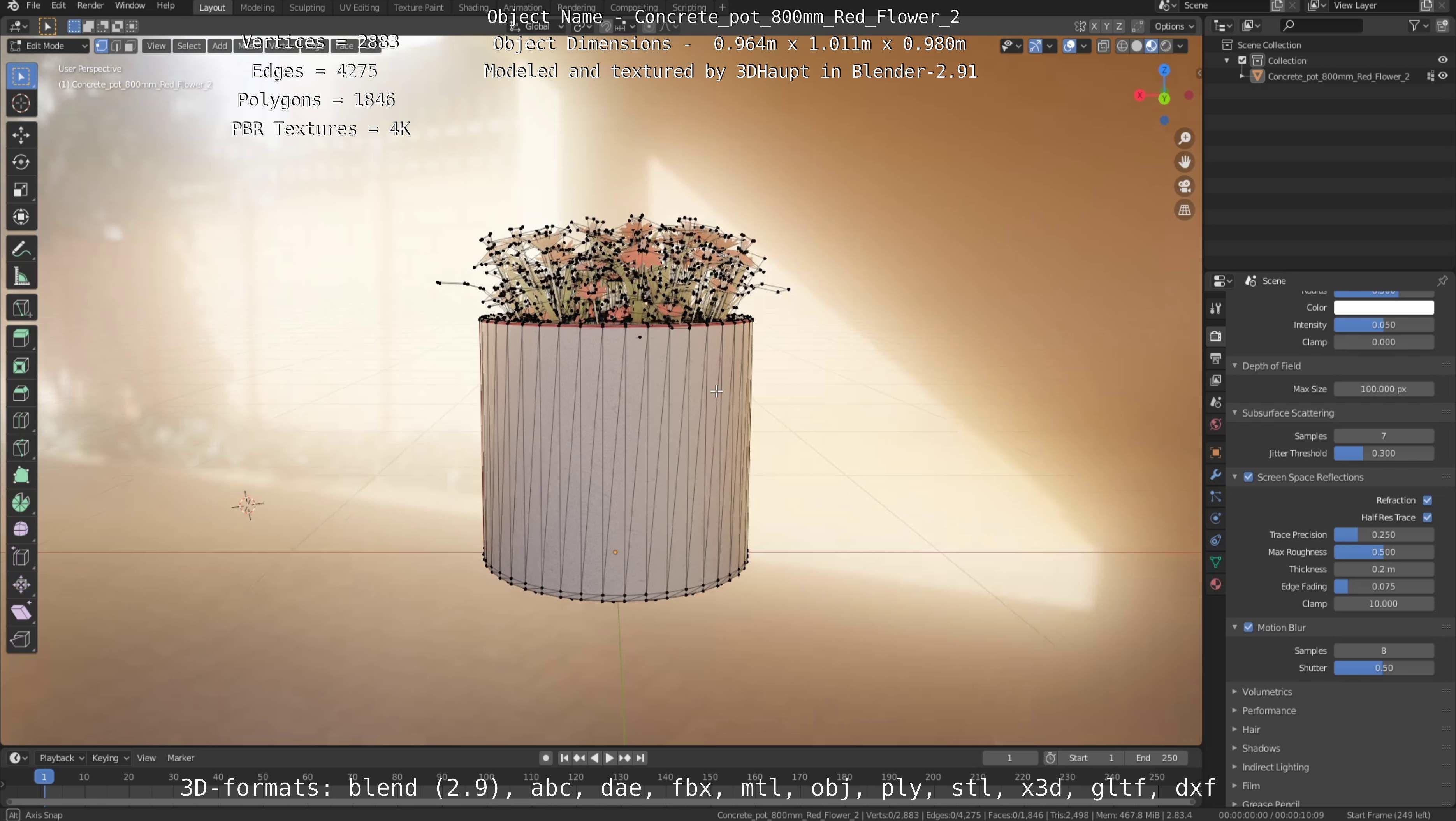The height and width of the screenshot is (821, 1456).
Task: Select the Knife tool
Action: tap(21, 448)
